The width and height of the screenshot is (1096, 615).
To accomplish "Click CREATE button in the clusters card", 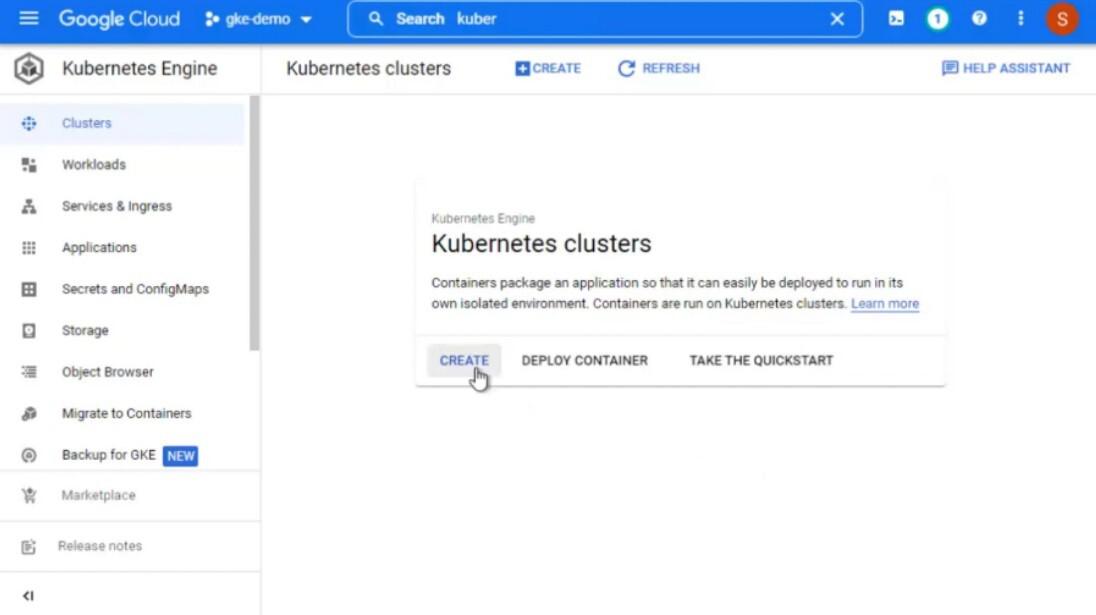I will [x=464, y=361].
